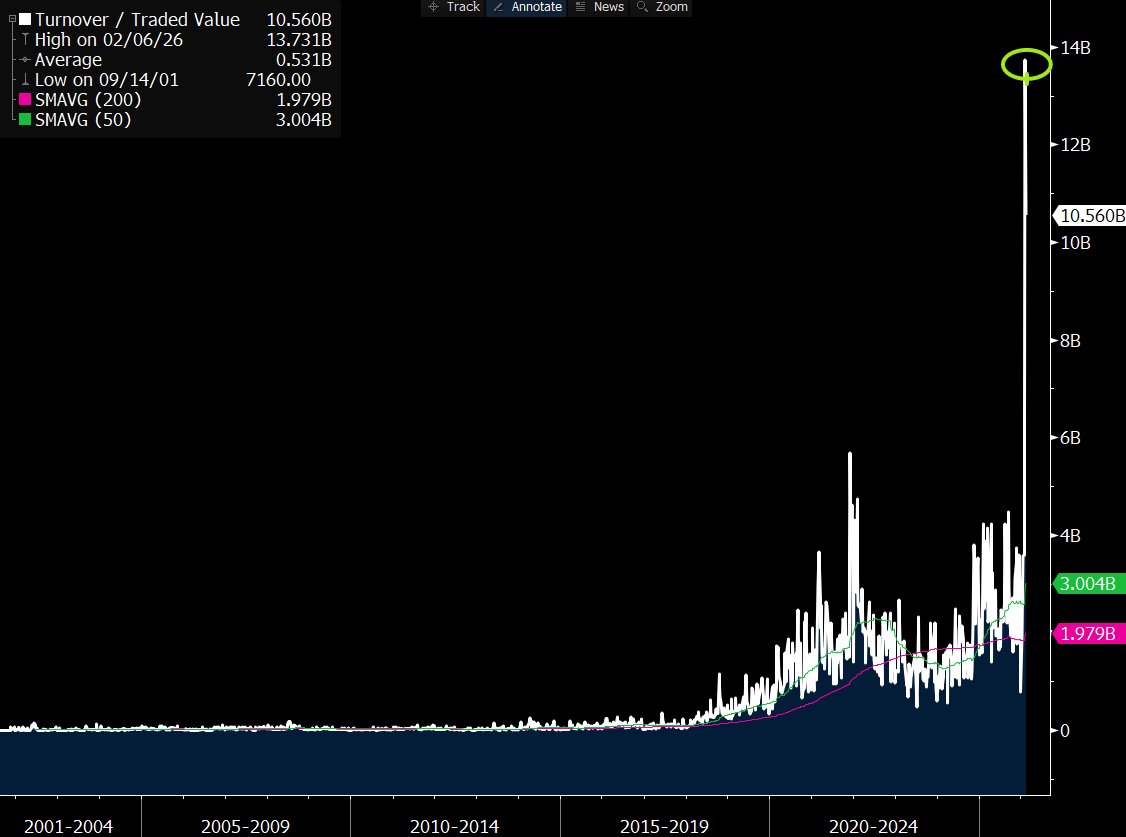
Task: Click the 10B y-axis label
Action: [x=1075, y=243]
